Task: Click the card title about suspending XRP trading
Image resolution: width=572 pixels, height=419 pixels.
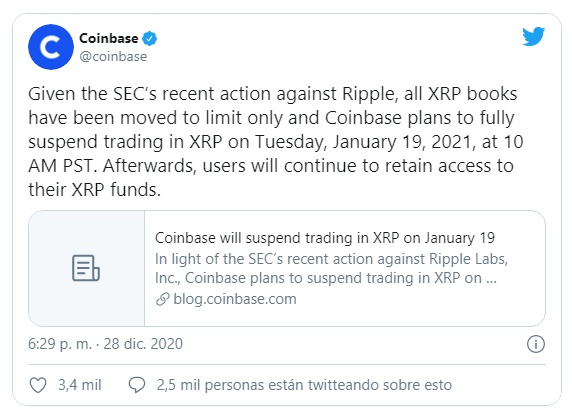Action: [325, 238]
